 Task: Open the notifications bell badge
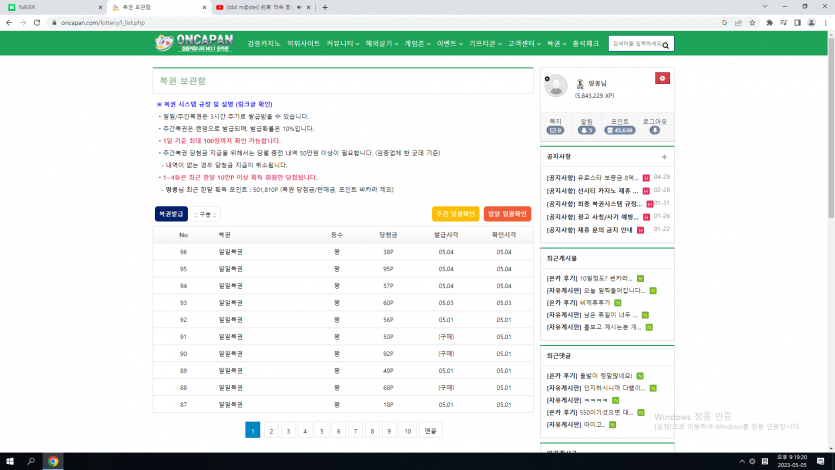point(586,130)
